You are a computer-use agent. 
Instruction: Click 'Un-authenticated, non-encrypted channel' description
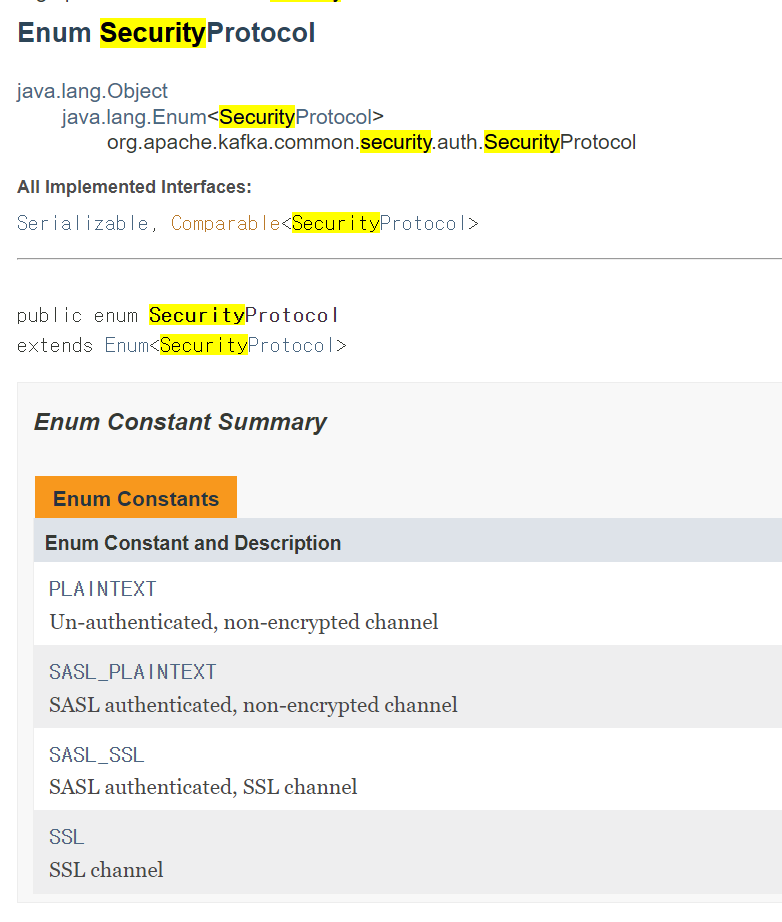click(x=244, y=622)
